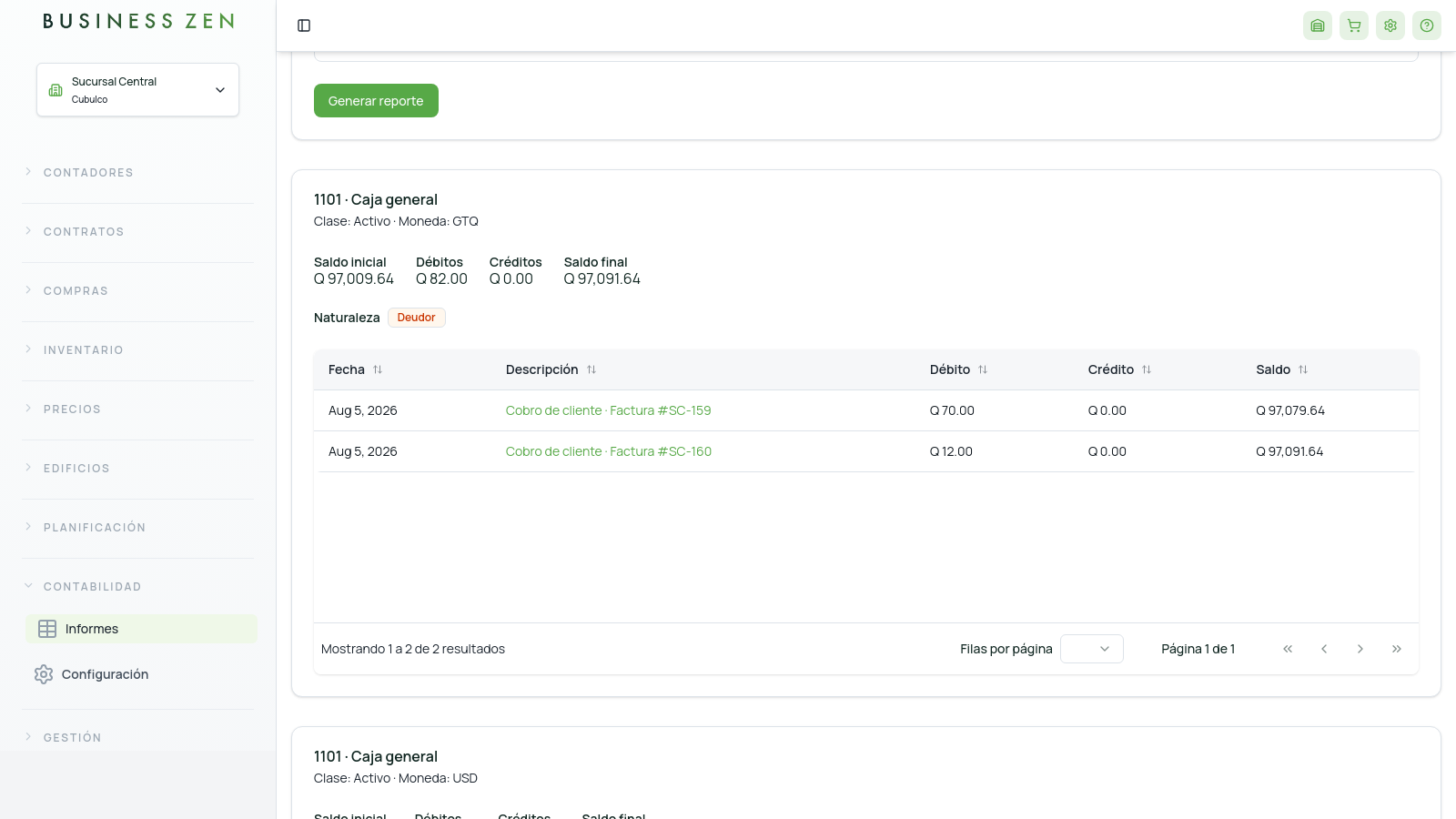Open the Factura #SC-160 payment link
The image size is (1456, 819).
tap(609, 451)
